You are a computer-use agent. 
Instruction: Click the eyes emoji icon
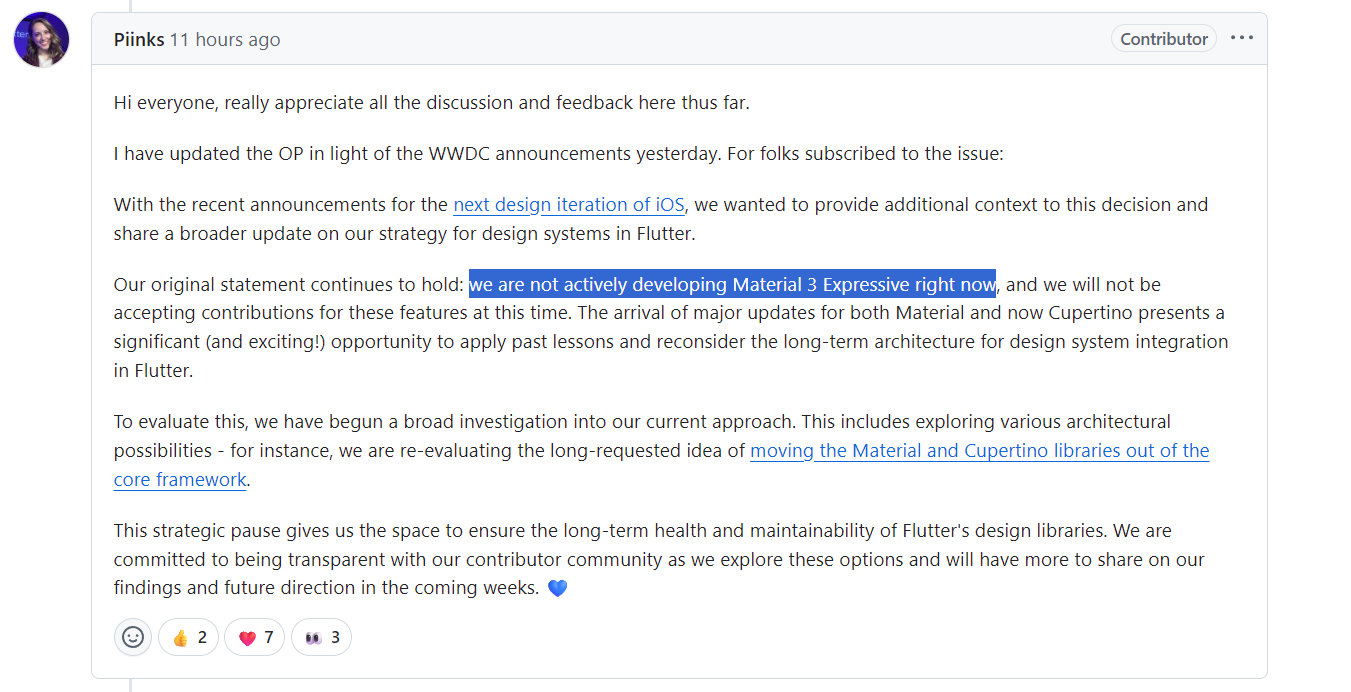click(x=313, y=638)
